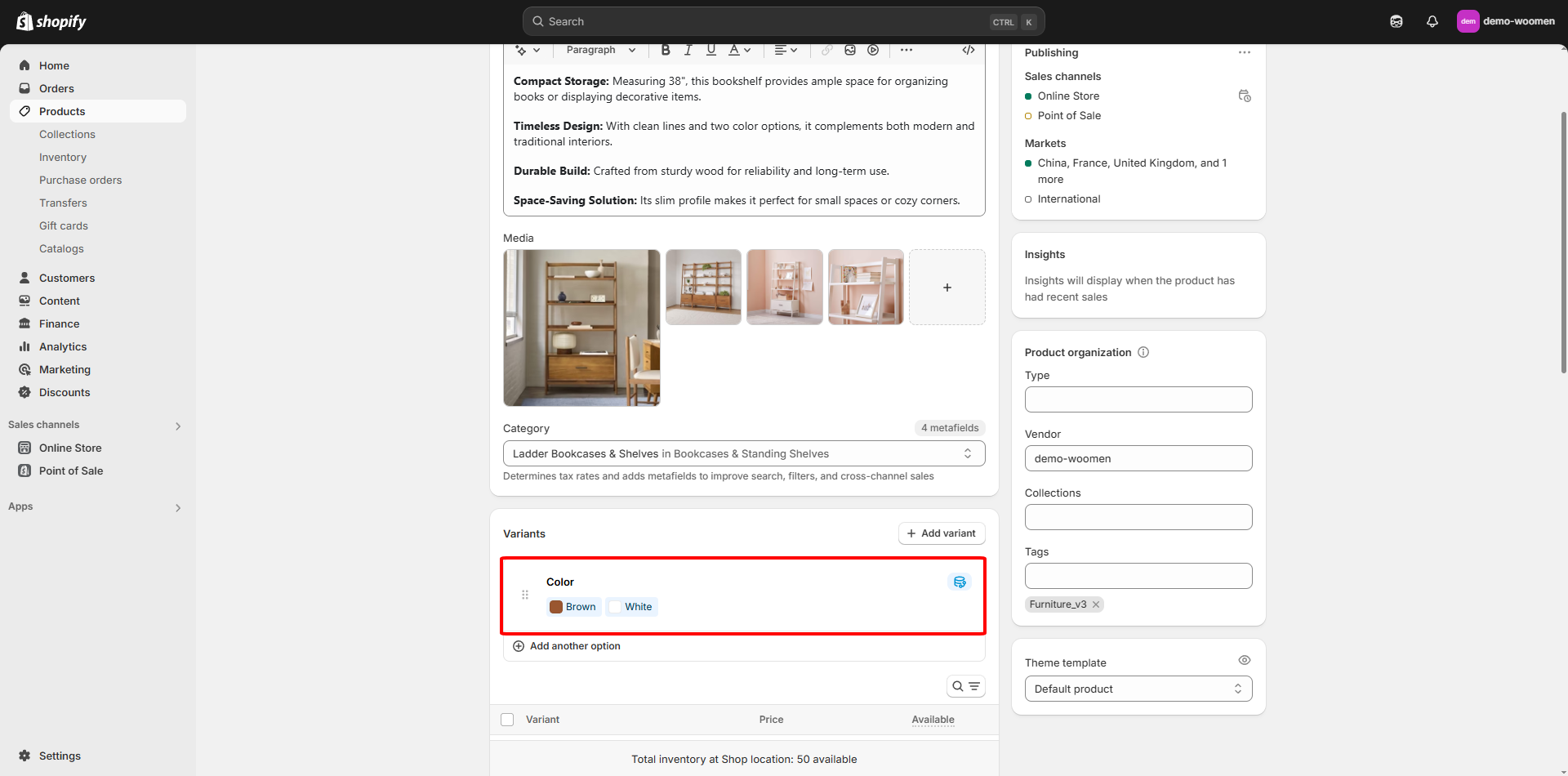Open the Paragraph style dropdown
The image size is (1568, 776).
coord(600,50)
